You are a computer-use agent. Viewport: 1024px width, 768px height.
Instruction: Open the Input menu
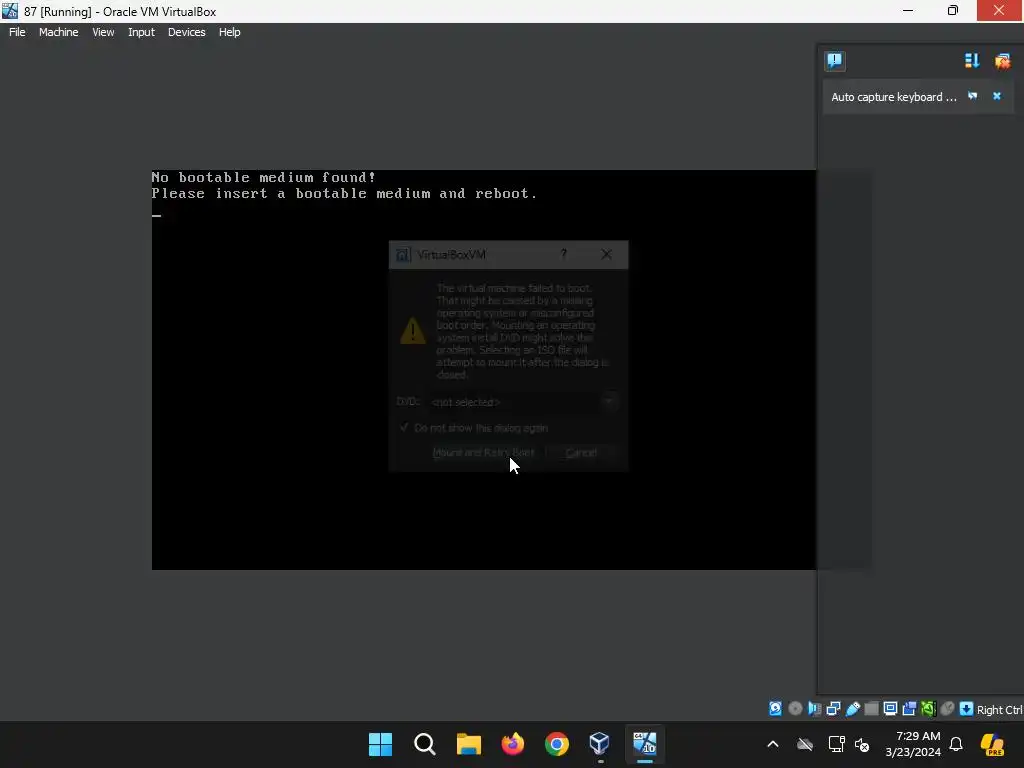(141, 32)
